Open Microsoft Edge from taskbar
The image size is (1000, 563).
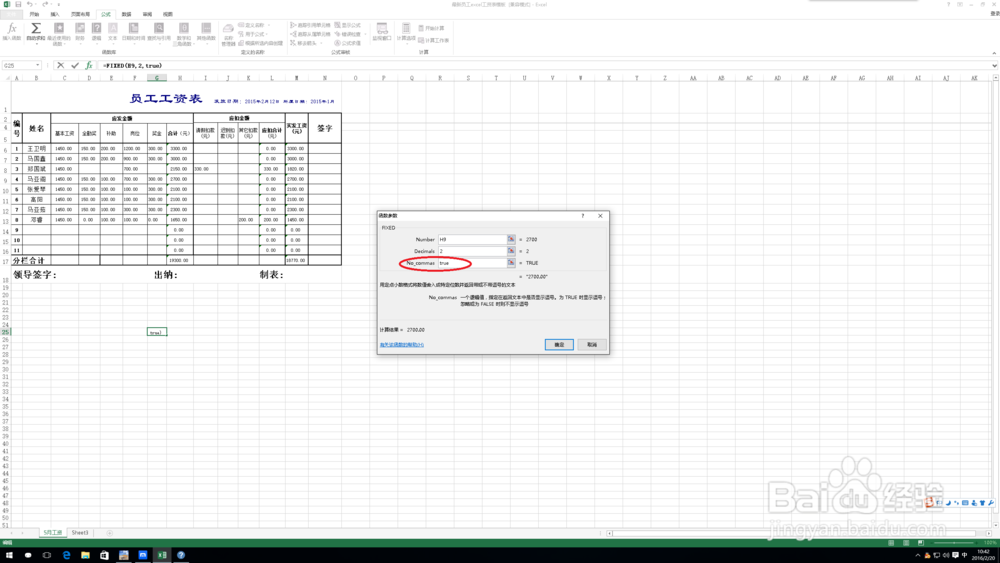(66, 555)
